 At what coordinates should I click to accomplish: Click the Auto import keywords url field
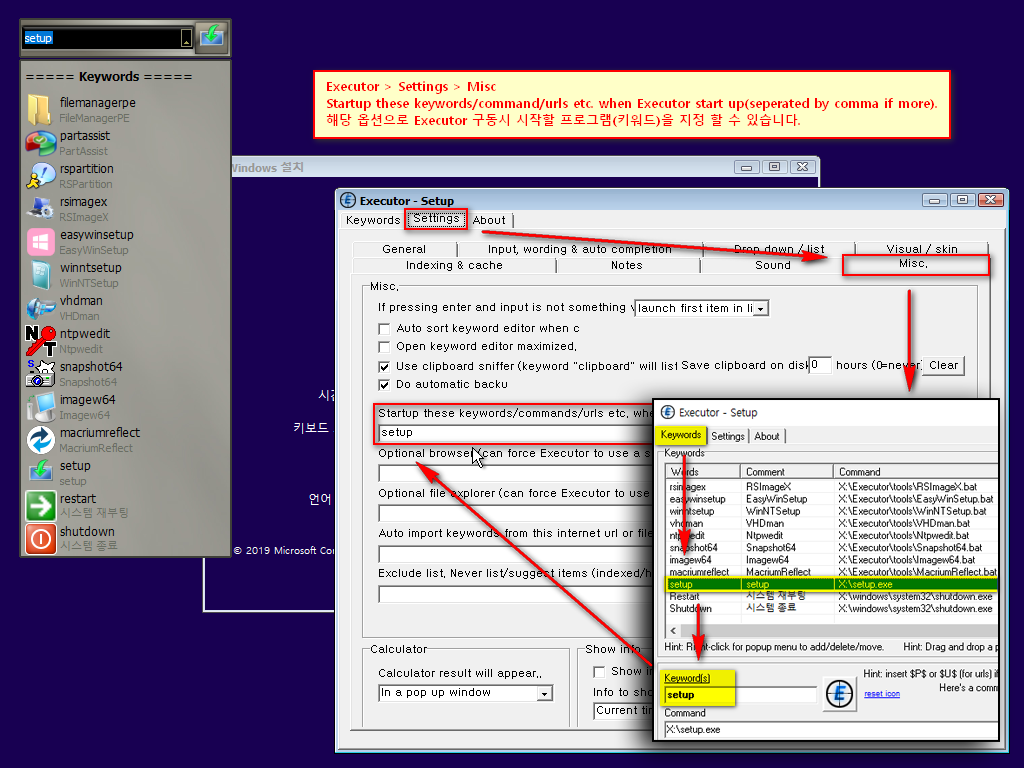click(515, 554)
